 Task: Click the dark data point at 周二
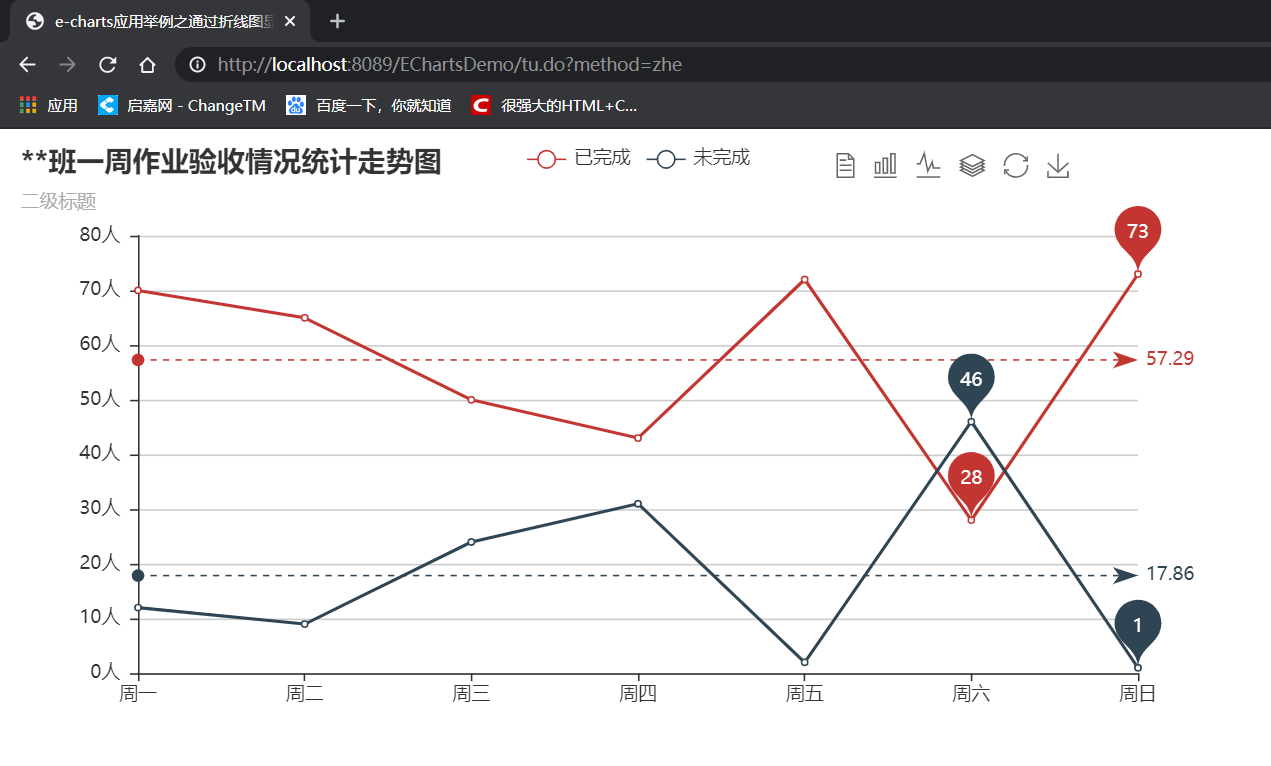tap(304, 624)
